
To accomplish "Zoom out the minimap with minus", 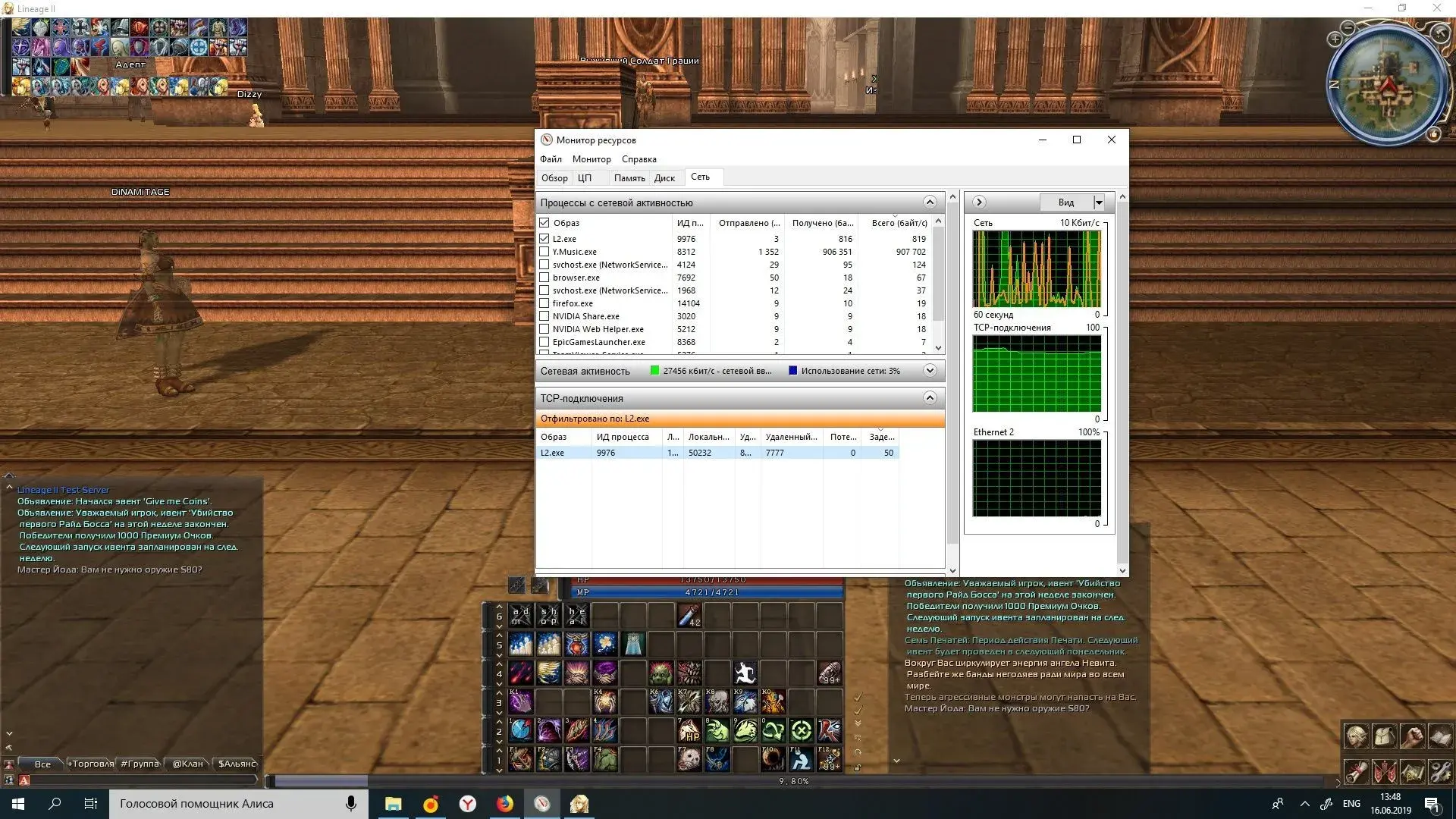I will (1348, 28).
